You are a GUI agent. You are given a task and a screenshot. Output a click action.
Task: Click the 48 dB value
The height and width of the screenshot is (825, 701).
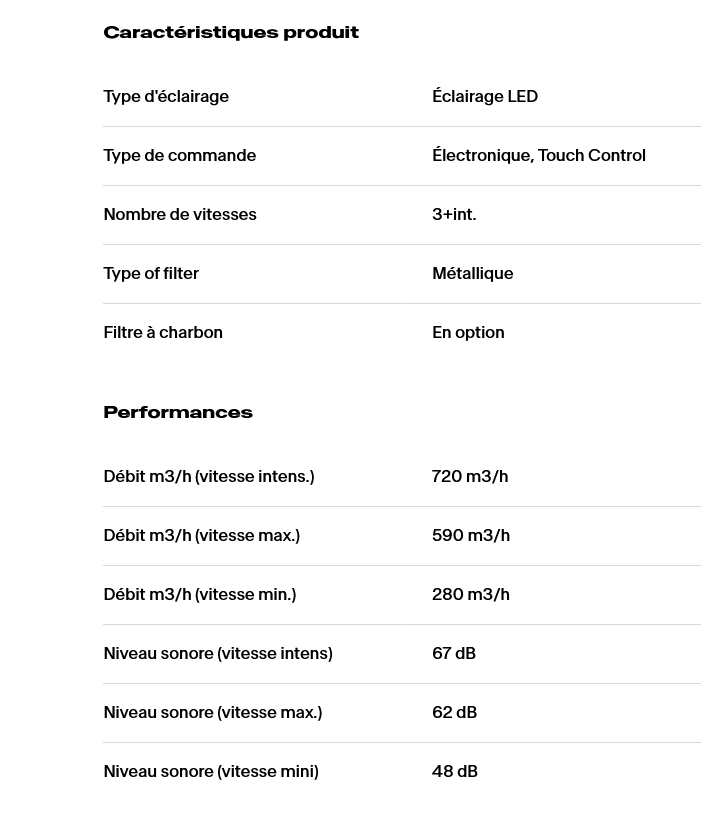coord(455,771)
